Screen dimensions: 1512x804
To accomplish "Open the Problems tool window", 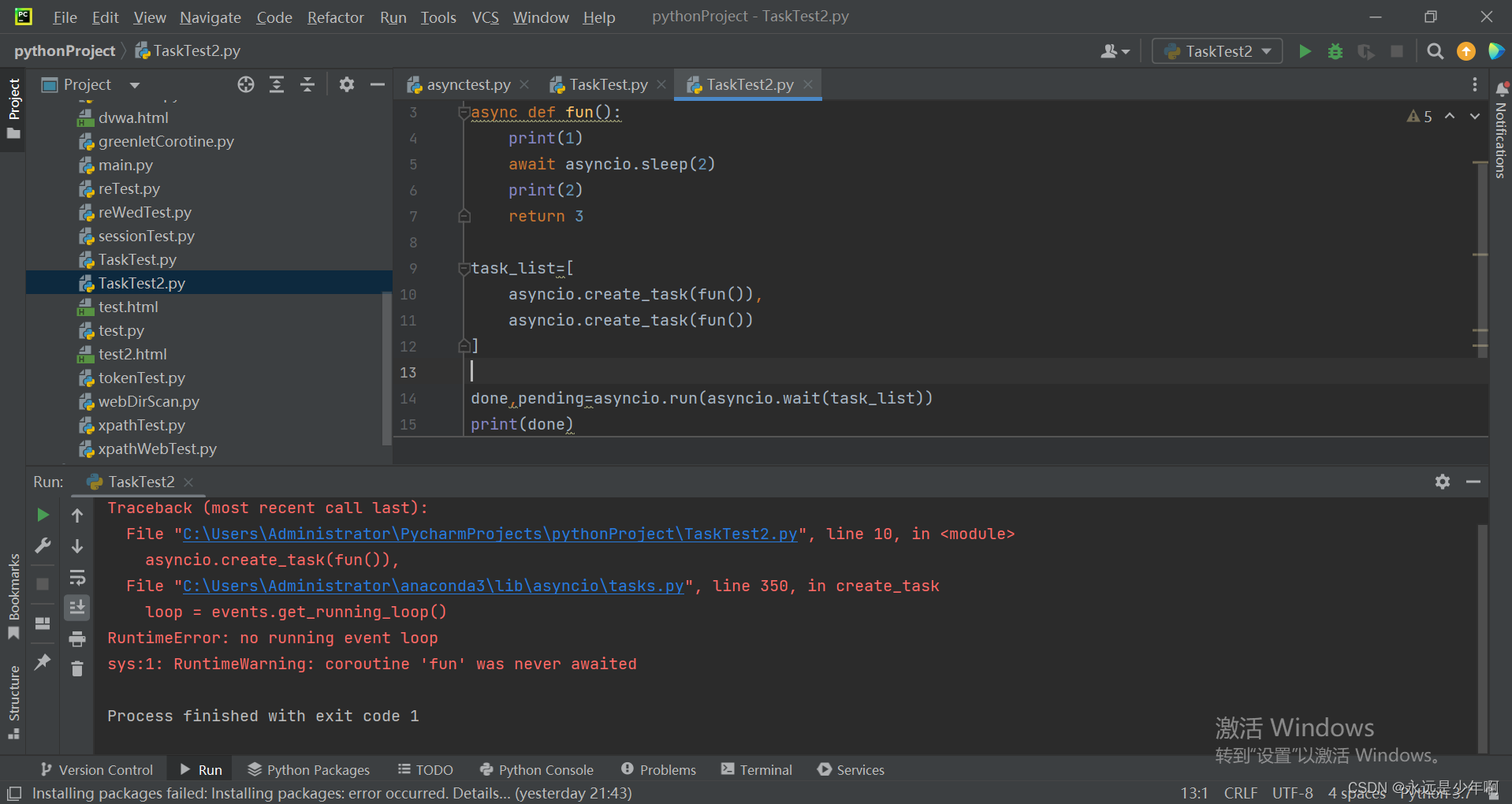I will [x=659, y=770].
